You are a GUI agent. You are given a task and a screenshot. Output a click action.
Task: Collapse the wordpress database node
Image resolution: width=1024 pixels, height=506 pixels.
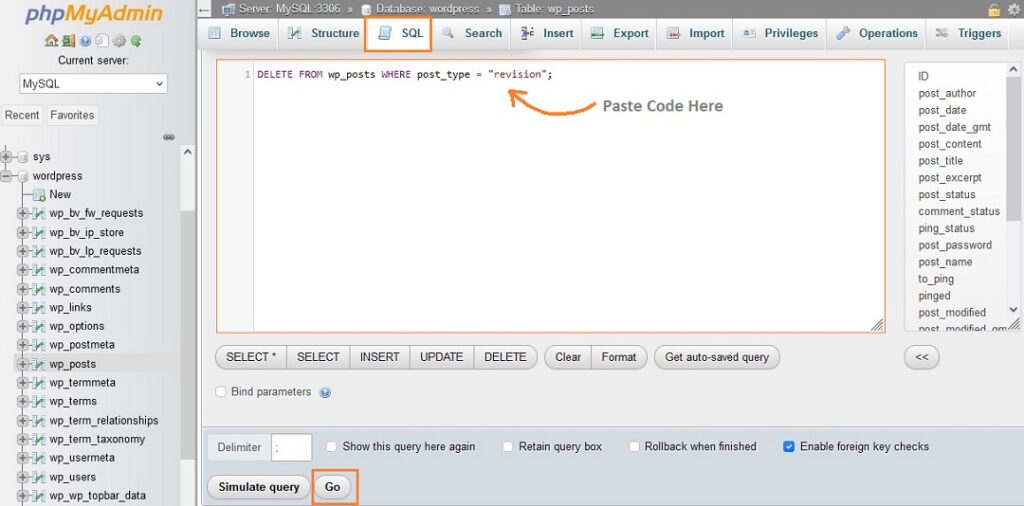coord(7,176)
